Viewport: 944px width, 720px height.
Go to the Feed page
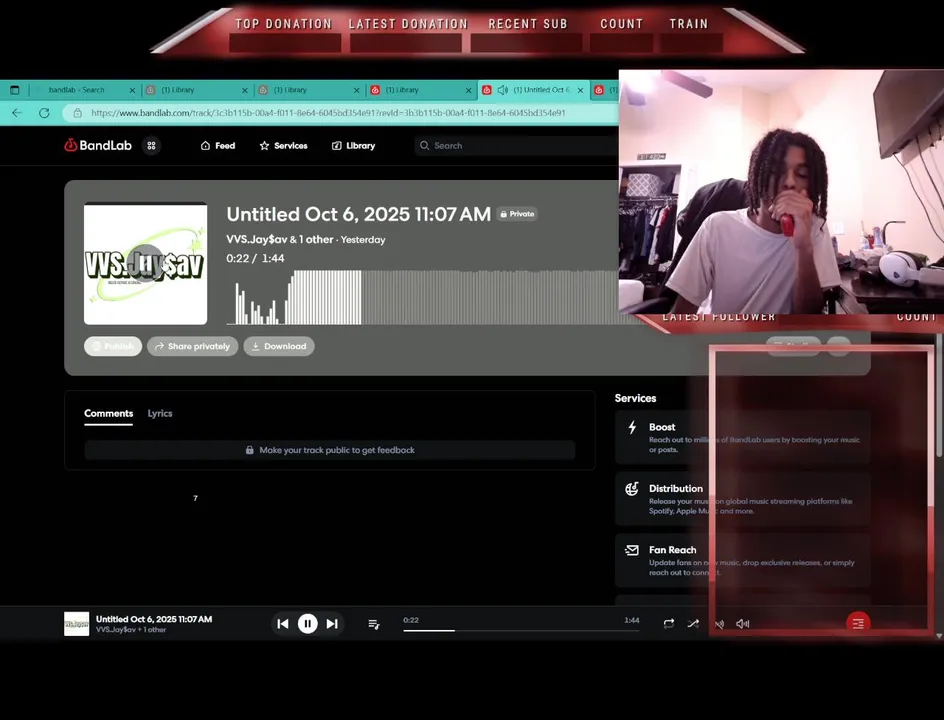218,146
